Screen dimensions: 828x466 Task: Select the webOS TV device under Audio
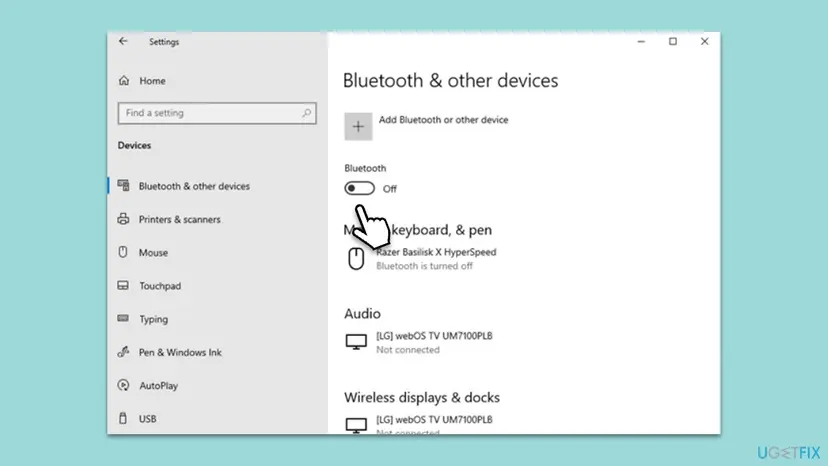pos(434,335)
